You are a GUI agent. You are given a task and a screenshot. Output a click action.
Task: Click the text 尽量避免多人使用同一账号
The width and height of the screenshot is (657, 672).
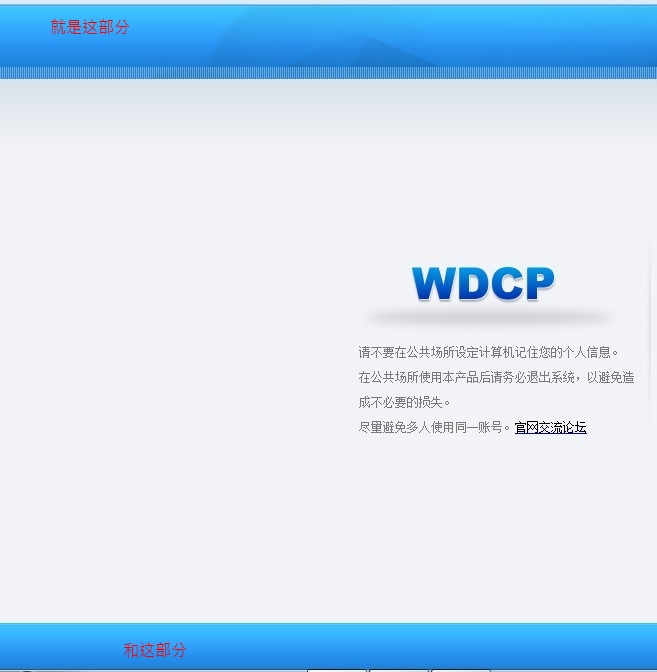[x=435, y=427]
